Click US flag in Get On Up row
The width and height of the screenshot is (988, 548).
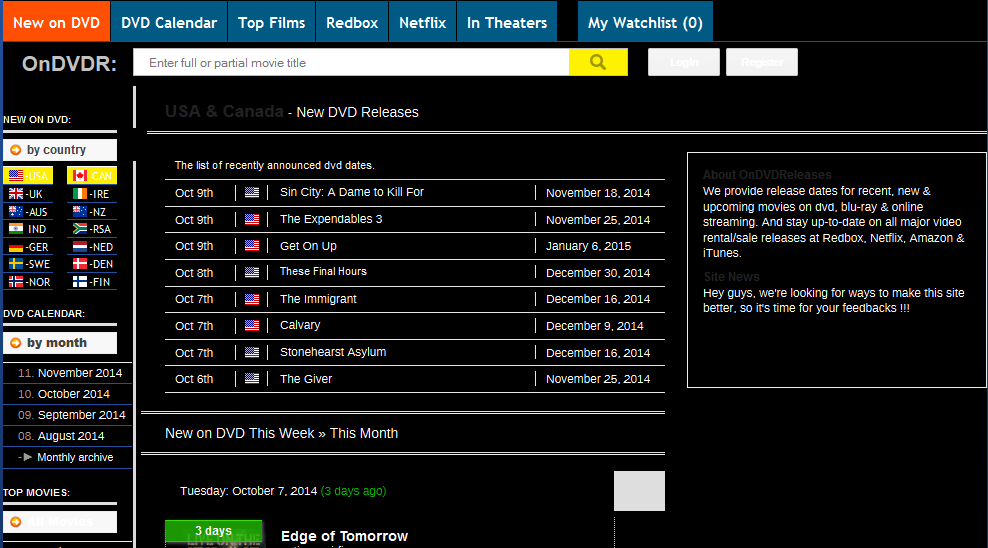pos(252,246)
